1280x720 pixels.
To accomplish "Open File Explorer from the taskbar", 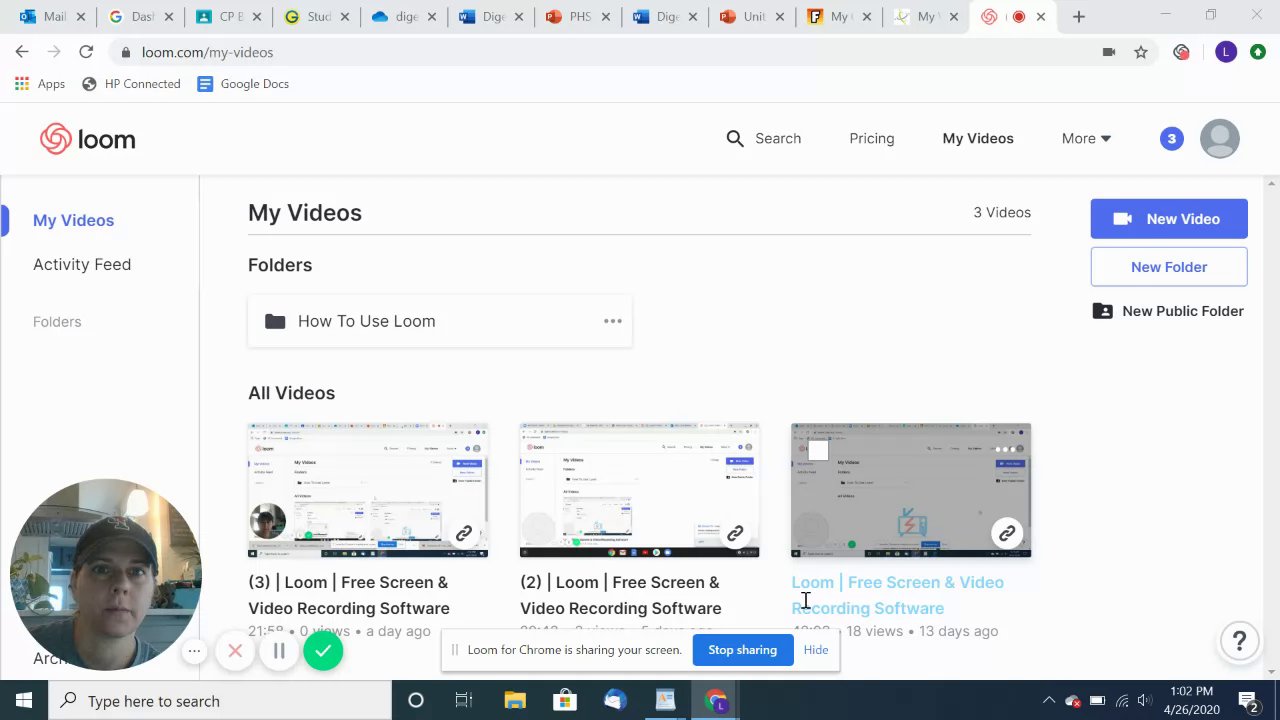I will (514, 700).
